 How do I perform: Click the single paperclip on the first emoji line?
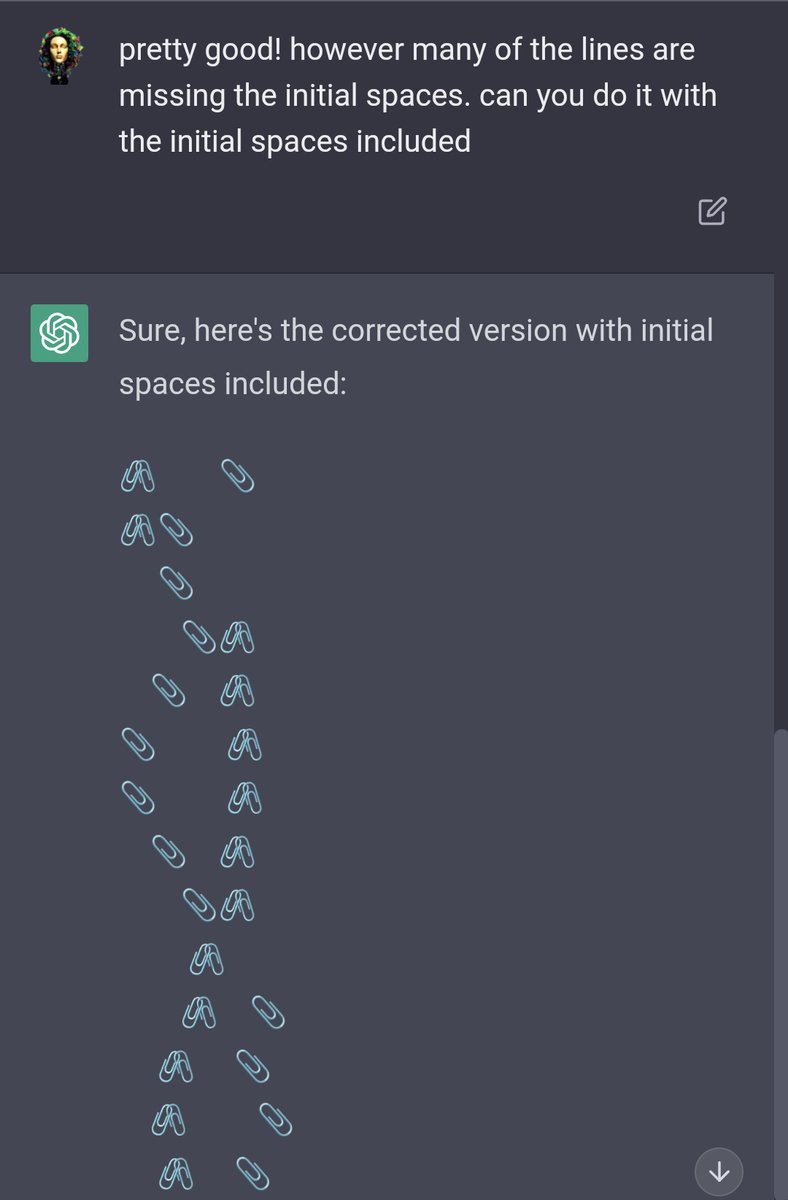pyautogui.click(x=237, y=476)
